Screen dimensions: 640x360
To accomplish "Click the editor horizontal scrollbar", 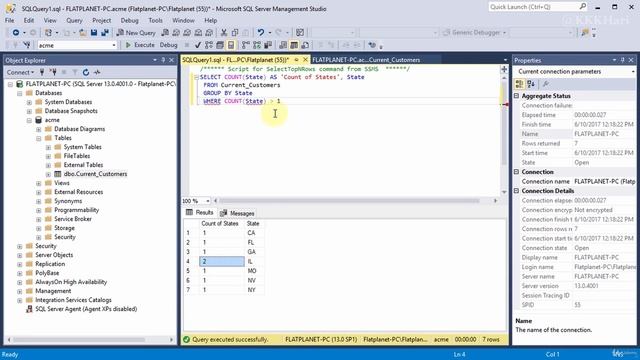I will point(349,201).
